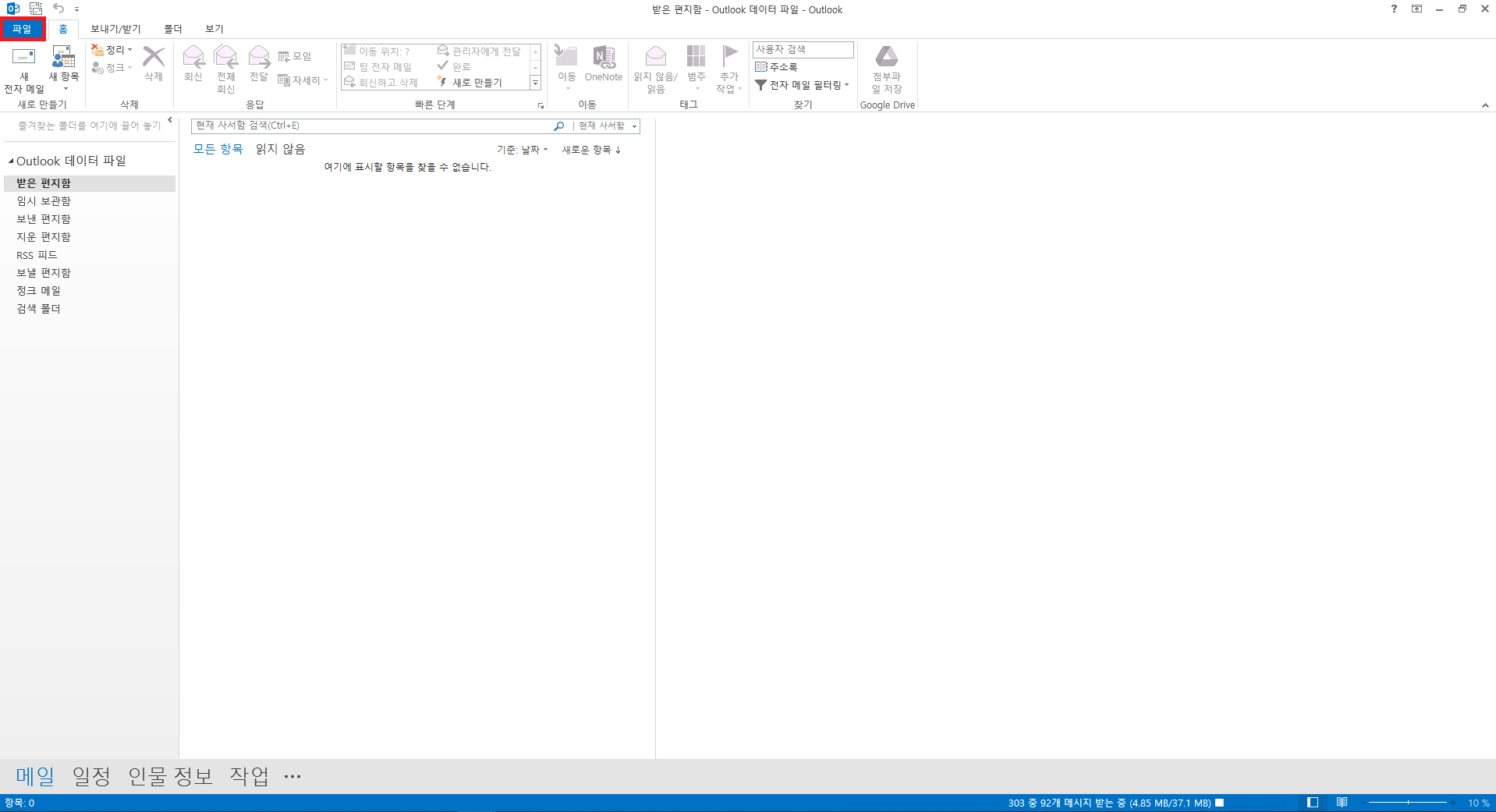Open the 폴더 ribbon tab
Viewport: 1496px width, 812px height.
click(172, 29)
